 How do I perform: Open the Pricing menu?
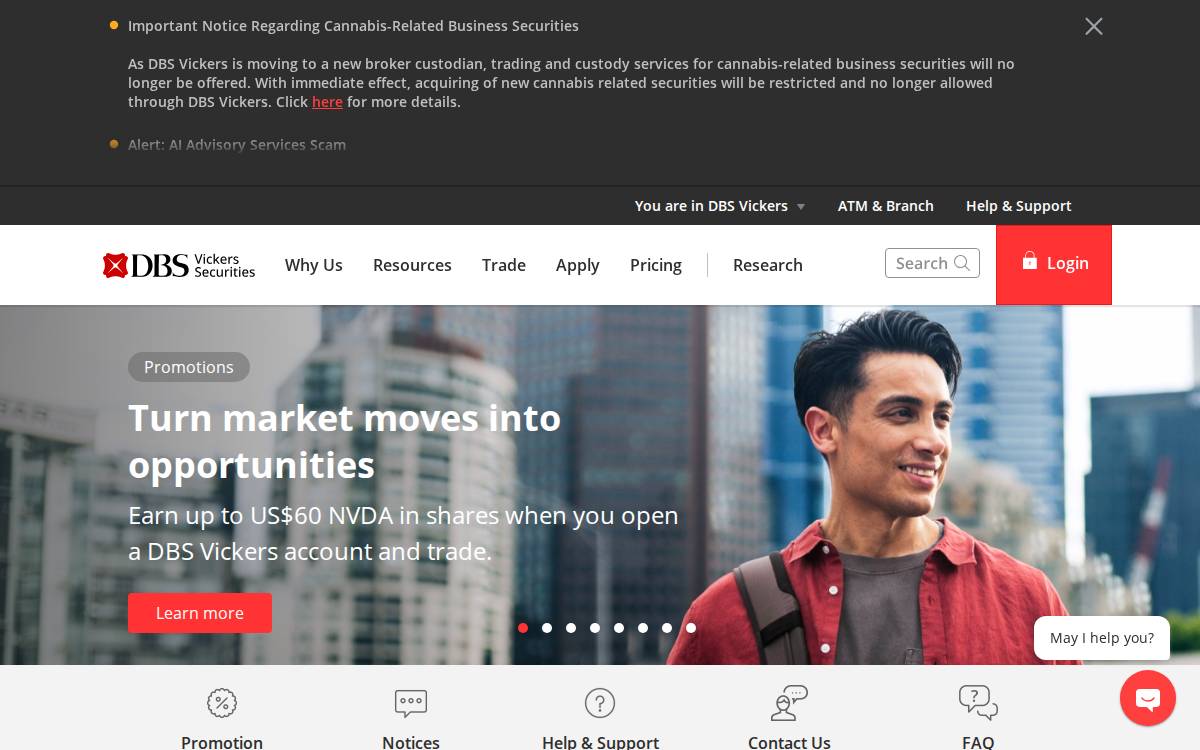click(656, 265)
